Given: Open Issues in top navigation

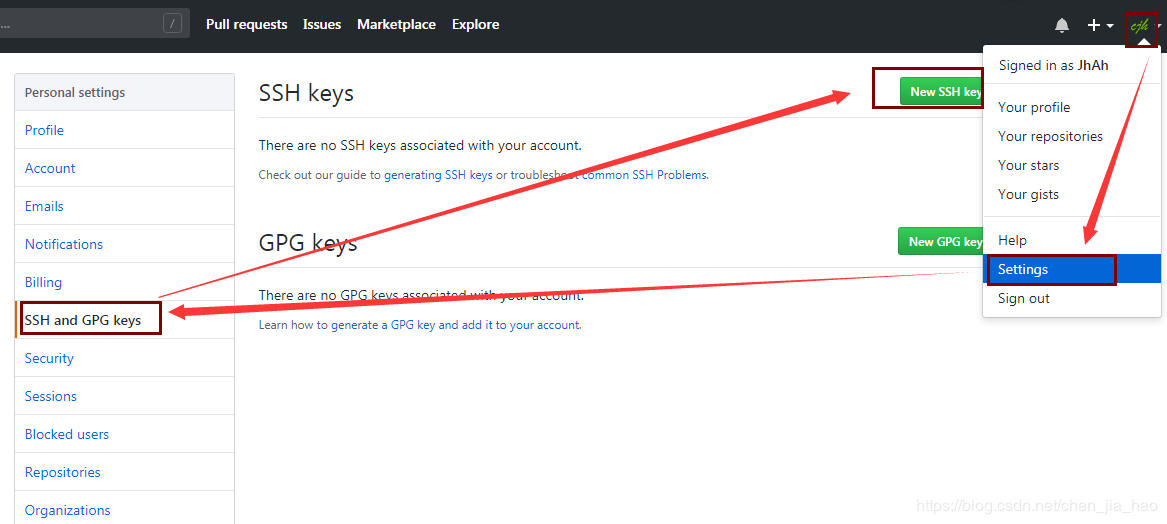Looking at the screenshot, I should click(x=322, y=25).
